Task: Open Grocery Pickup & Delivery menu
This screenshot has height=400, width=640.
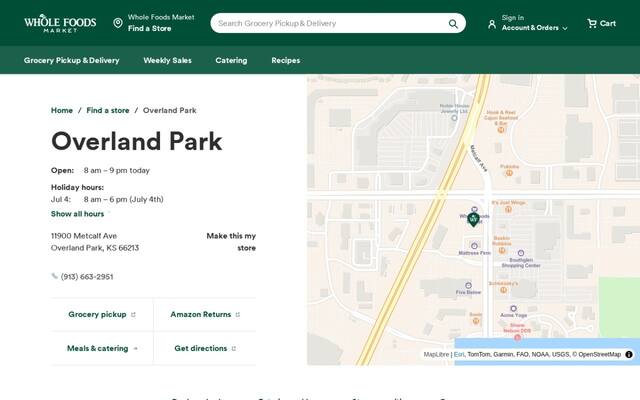Action: (x=71, y=60)
